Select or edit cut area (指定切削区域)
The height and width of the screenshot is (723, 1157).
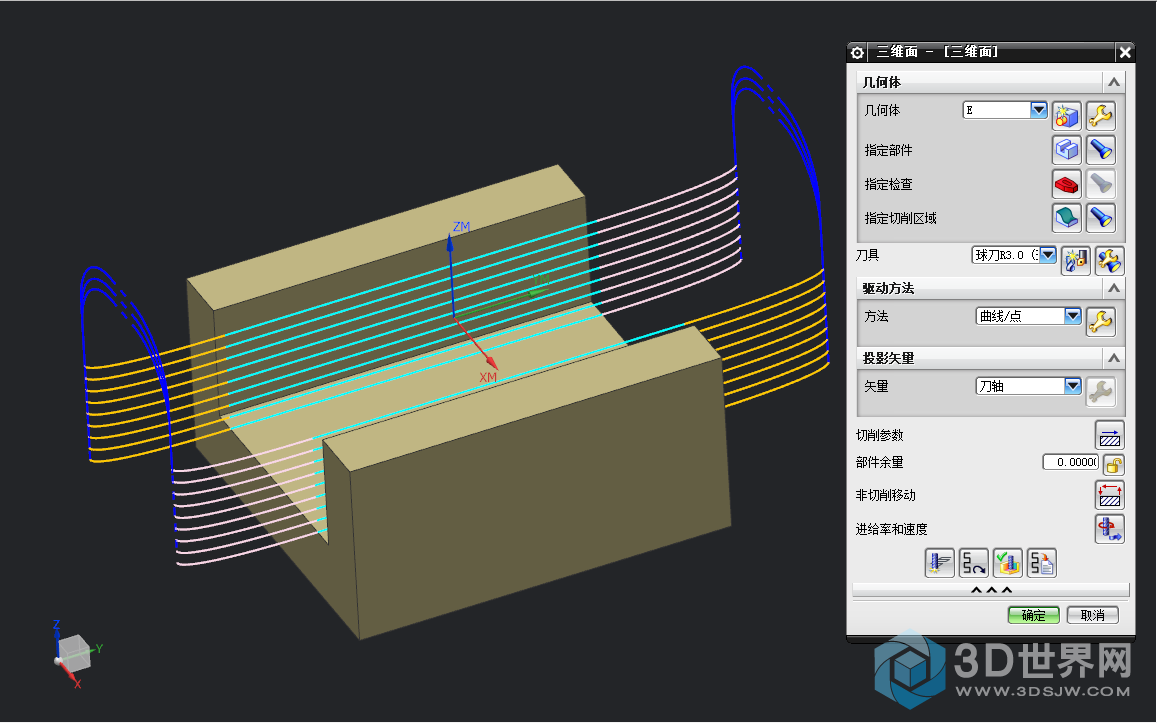tap(1066, 218)
